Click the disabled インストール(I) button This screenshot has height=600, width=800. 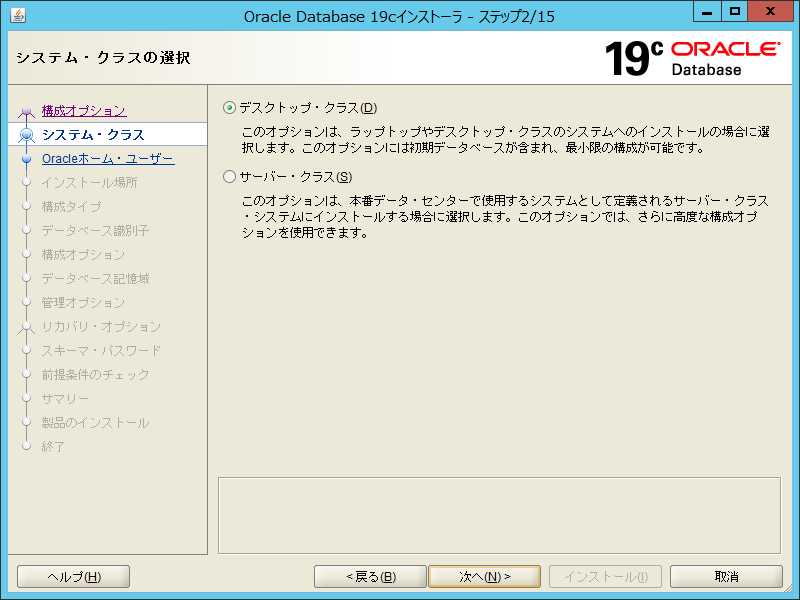click(x=606, y=577)
